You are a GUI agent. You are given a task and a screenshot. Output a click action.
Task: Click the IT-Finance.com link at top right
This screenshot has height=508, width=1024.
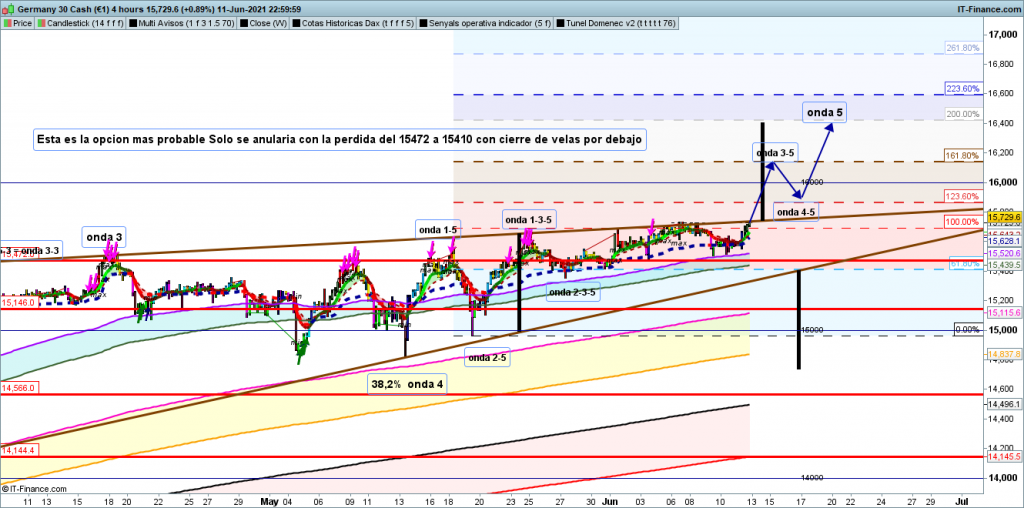tap(985, 7)
